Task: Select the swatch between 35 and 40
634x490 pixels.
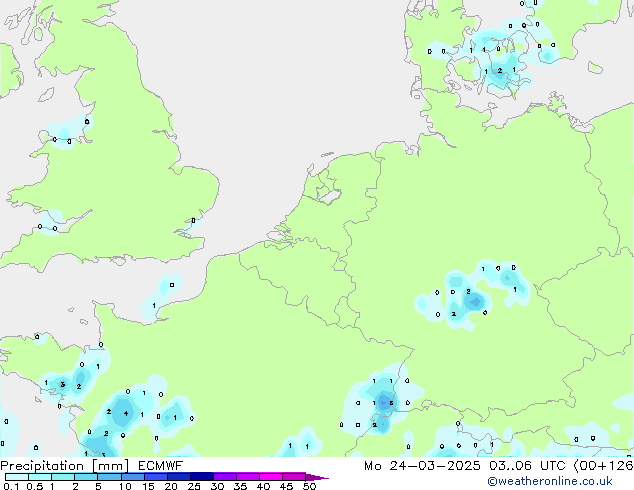Action: click(247, 477)
